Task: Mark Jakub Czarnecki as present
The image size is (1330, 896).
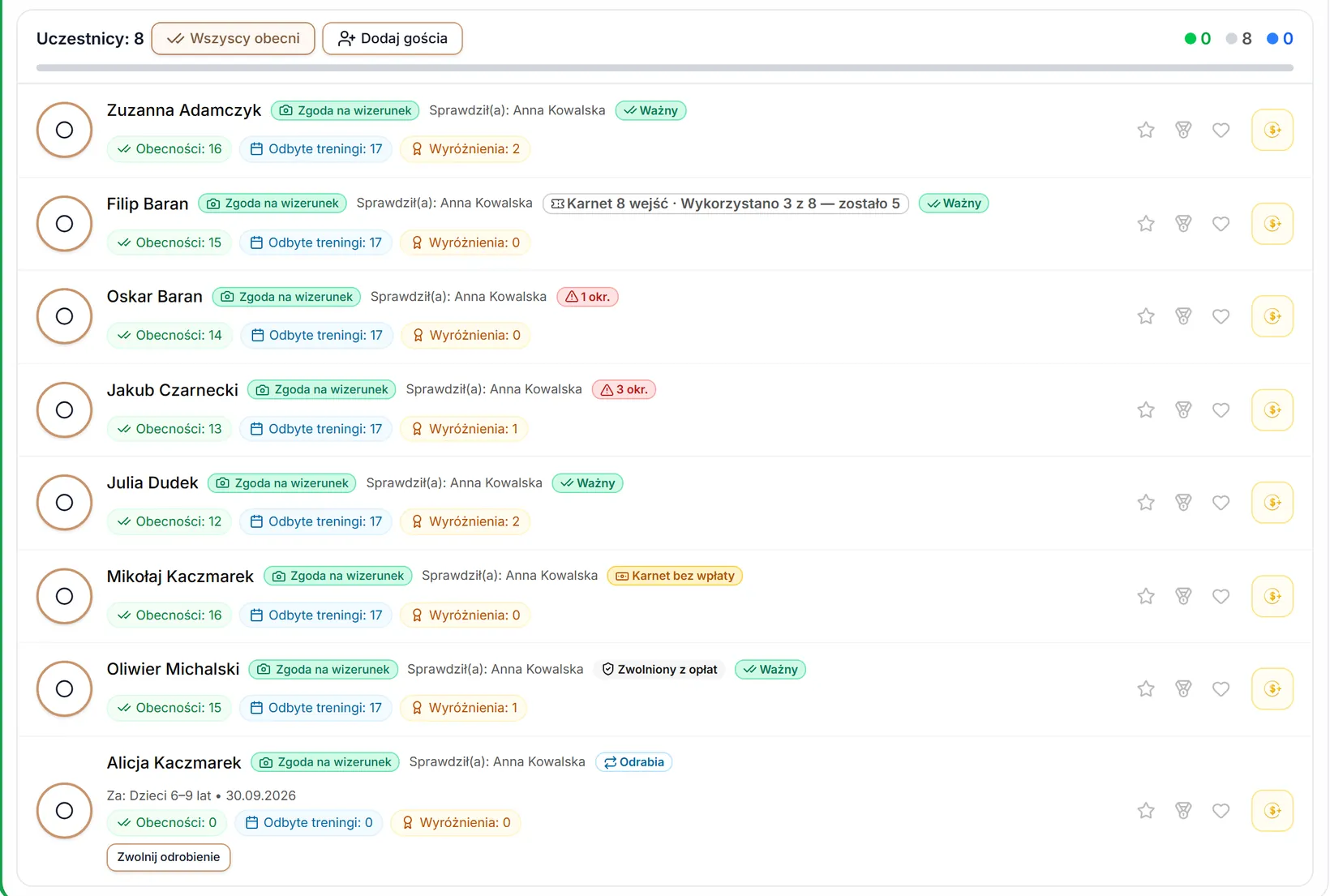Action: tap(64, 409)
